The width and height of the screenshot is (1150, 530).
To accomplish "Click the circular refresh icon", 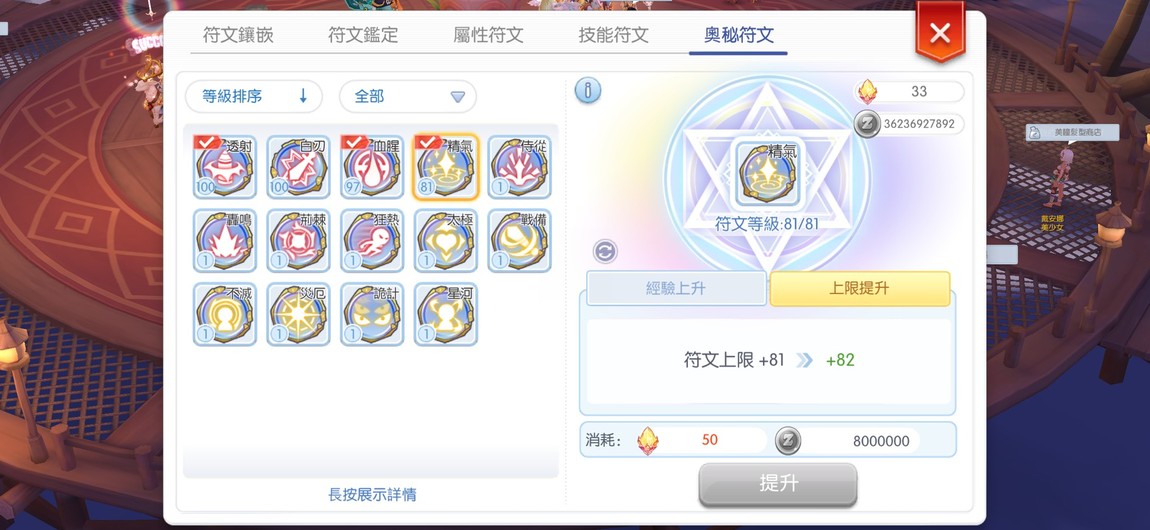I will [605, 251].
